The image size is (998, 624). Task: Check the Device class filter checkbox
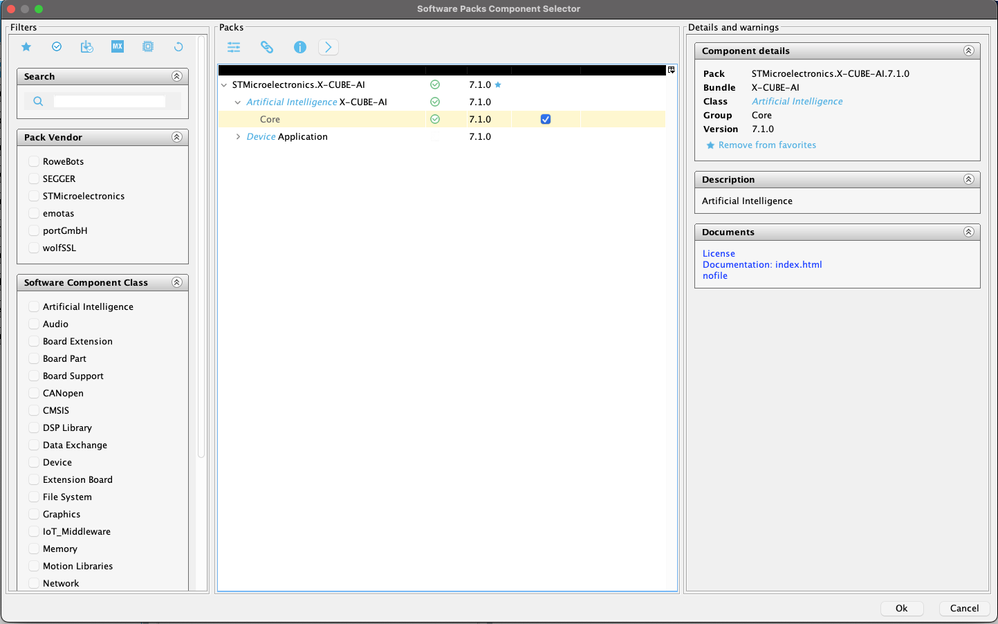[x=34, y=462]
